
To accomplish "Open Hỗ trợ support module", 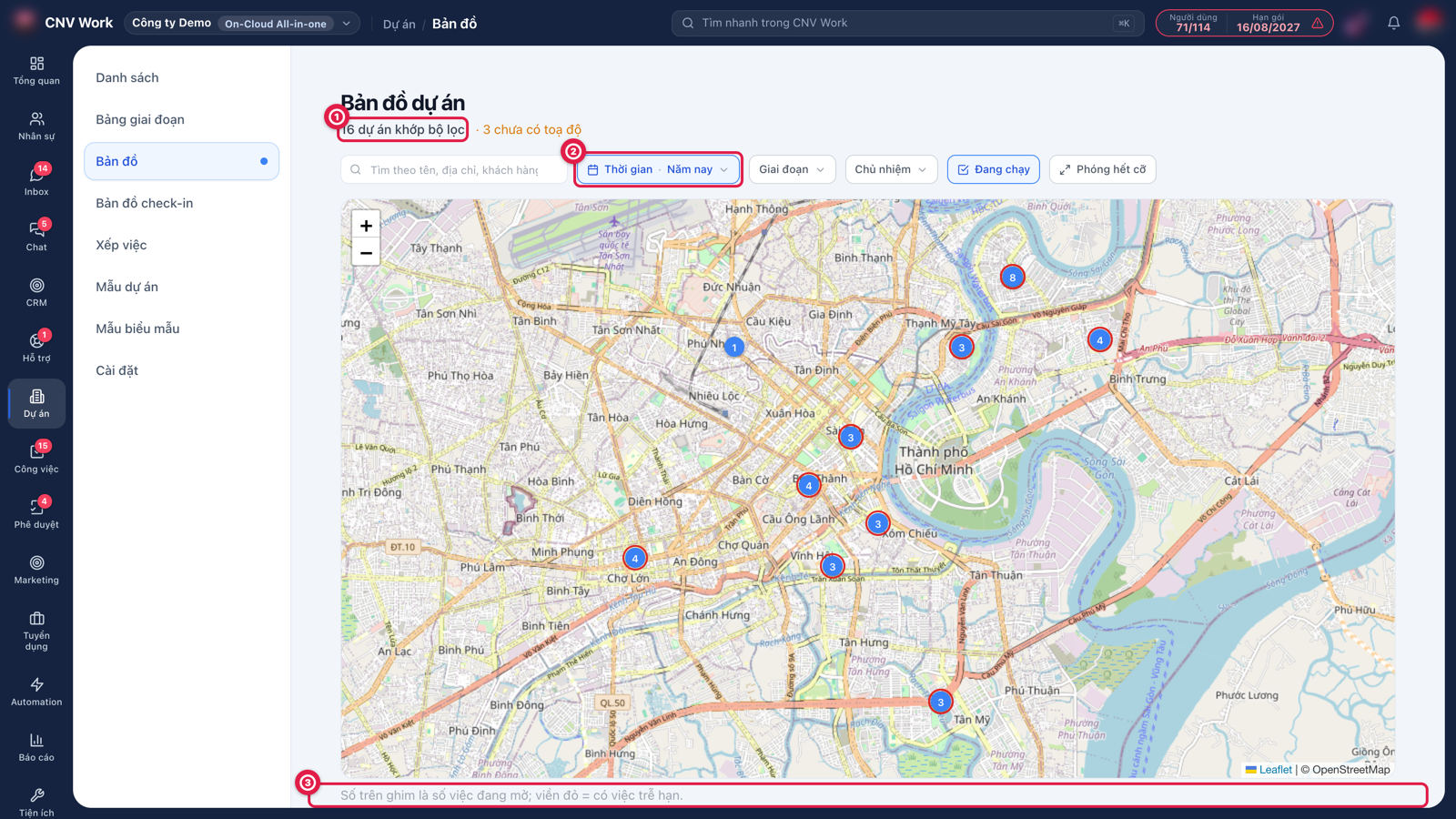I will pos(36,349).
